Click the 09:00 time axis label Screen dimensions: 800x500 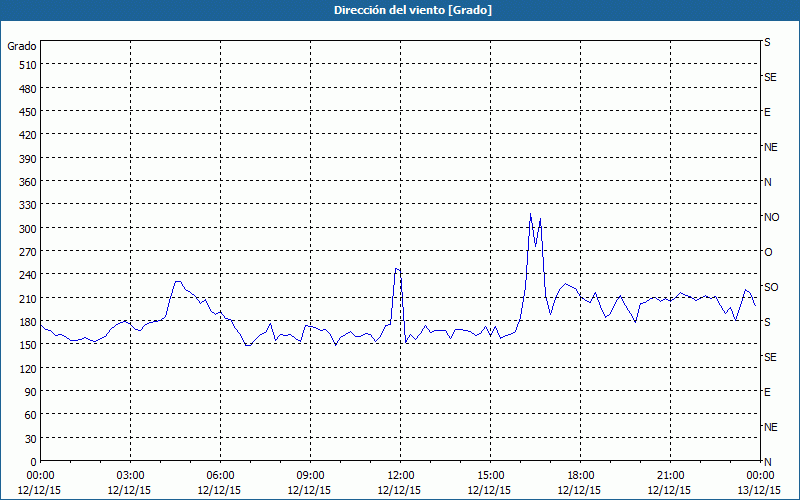click(310, 476)
